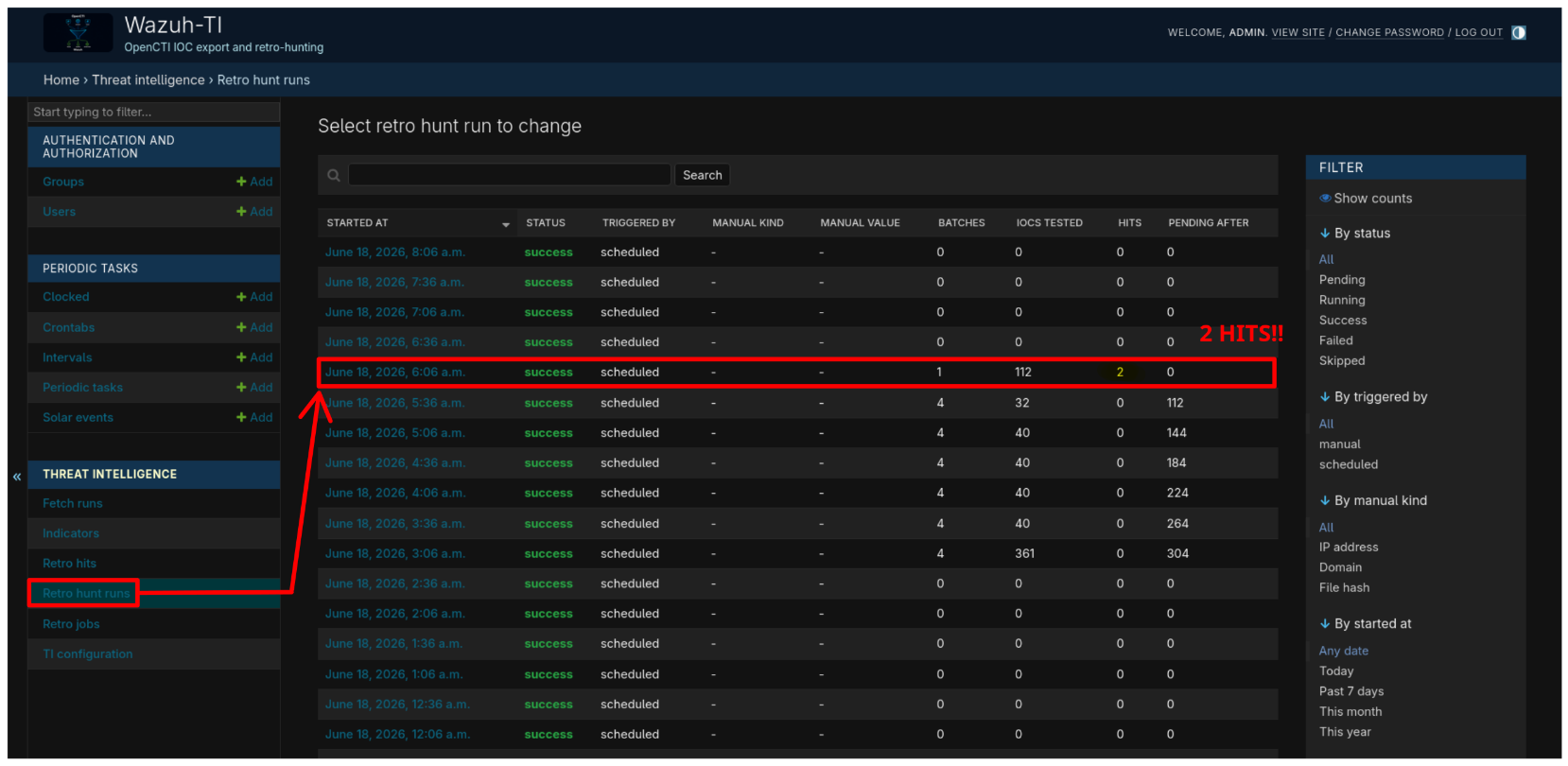Sort by the IOCs Tested column header

pyautogui.click(x=1049, y=223)
